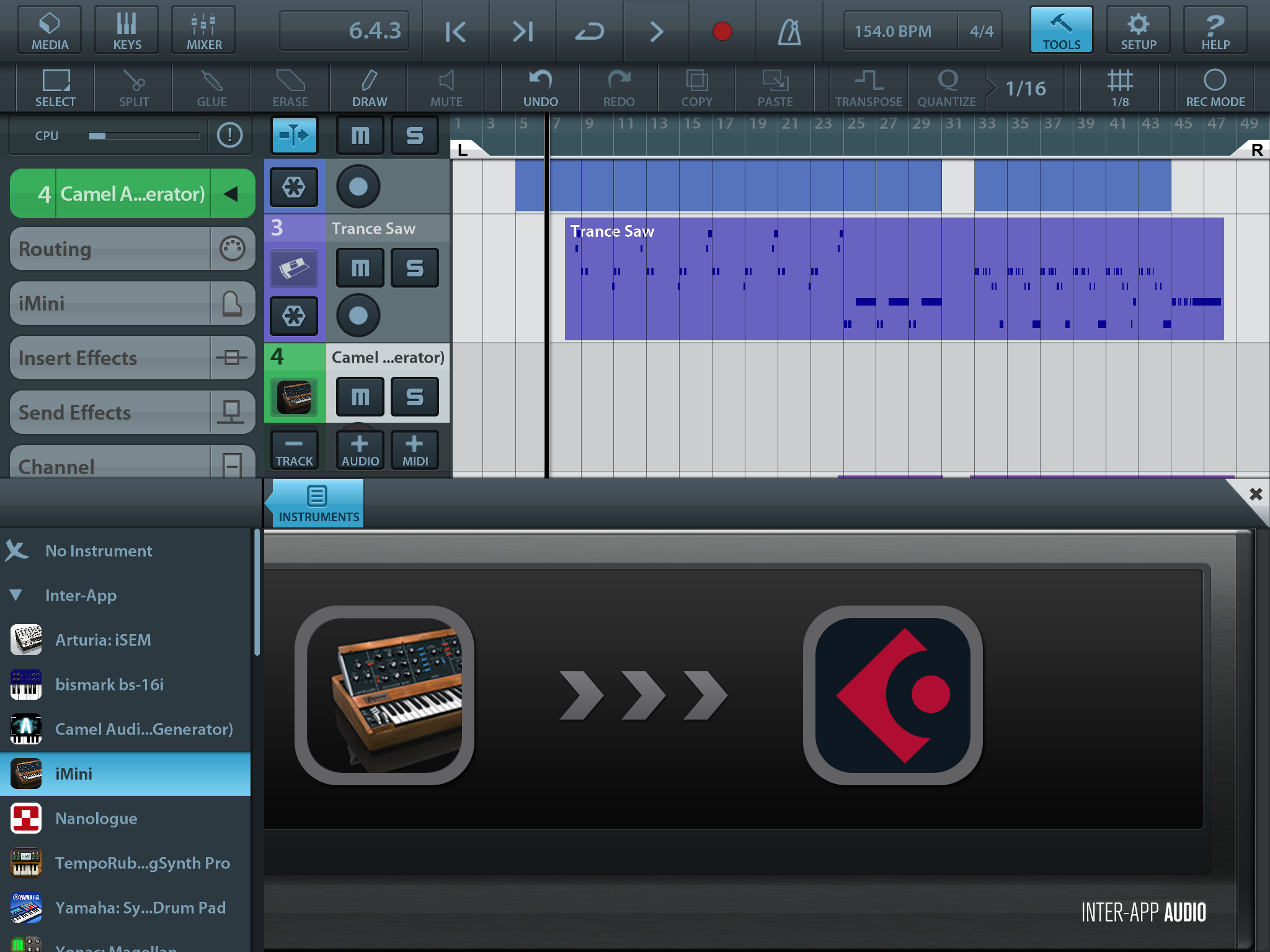Viewport: 1270px width, 952px height.
Task: Collapse the Camel A...erator) inspector arrow
Action: (231, 194)
